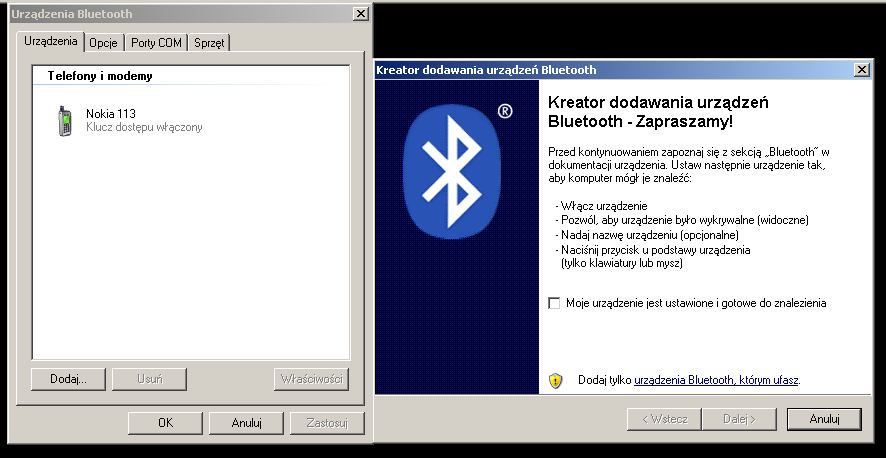Click the '< Wstecz' wizard button
This screenshot has height=458, width=886.
tap(664, 419)
